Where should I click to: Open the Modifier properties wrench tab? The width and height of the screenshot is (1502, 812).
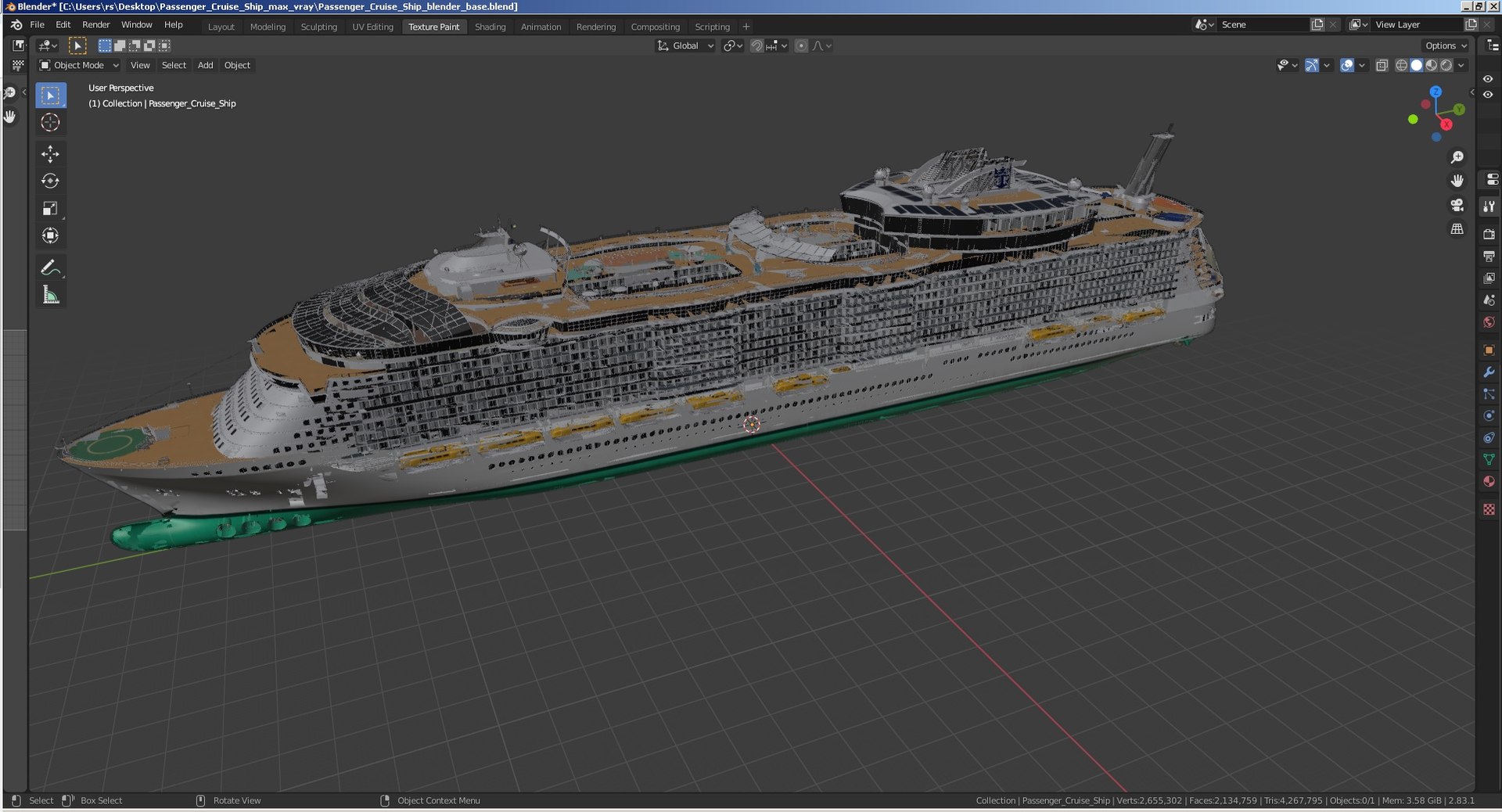tap(1489, 372)
